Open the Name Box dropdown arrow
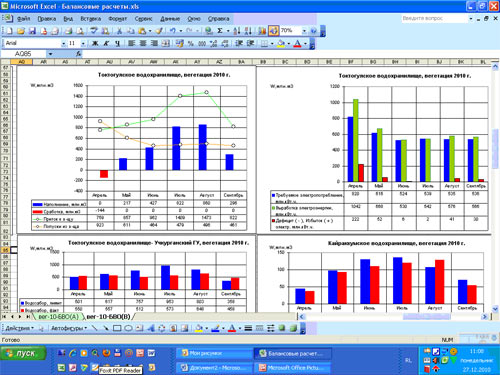Screen dimensions: 500x375 [x=50, y=54]
